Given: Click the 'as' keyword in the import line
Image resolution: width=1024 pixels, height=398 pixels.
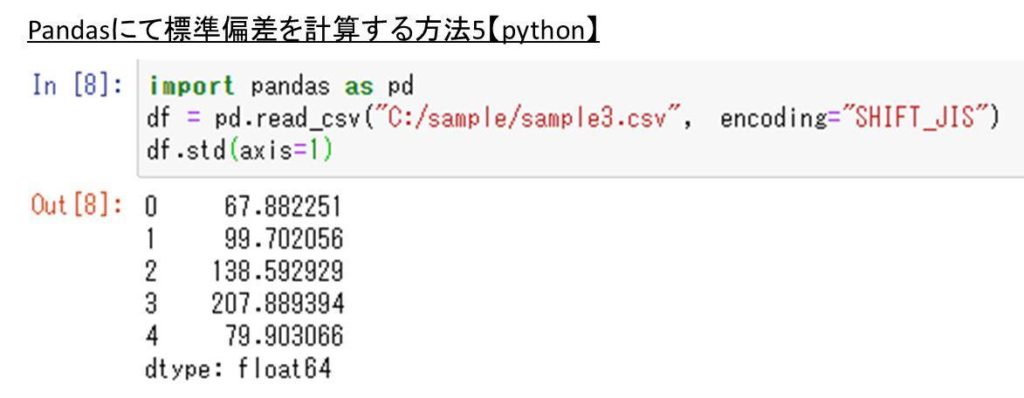Looking at the screenshot, I should pos(359,87).
